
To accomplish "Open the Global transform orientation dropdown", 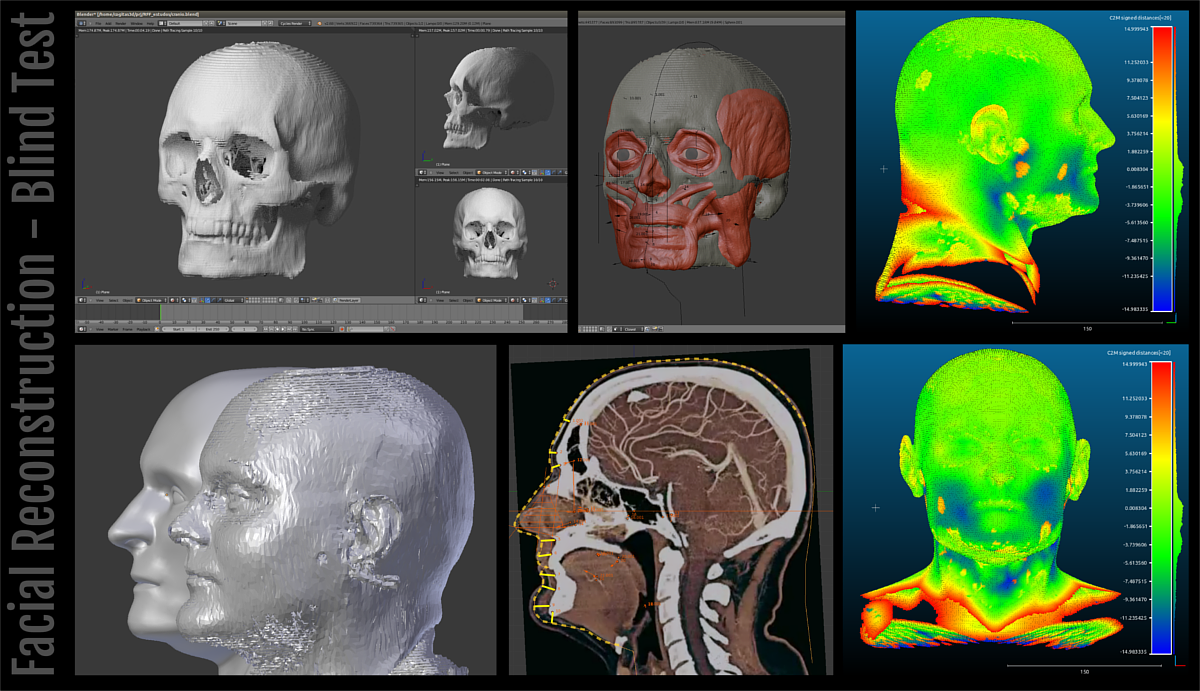I will click(233, 300).
